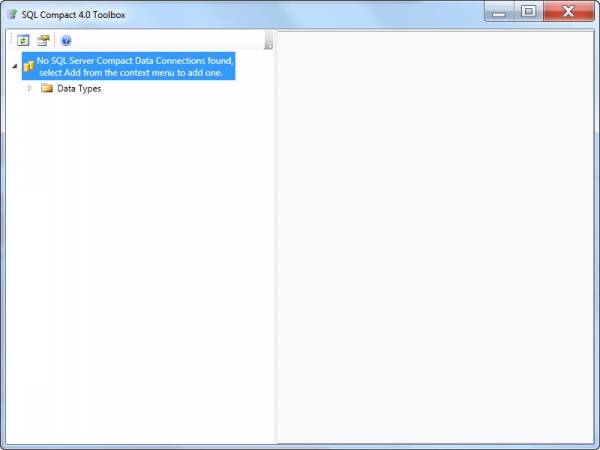Open the blue Help icon
600x450 pixels.
coord(66,40)
